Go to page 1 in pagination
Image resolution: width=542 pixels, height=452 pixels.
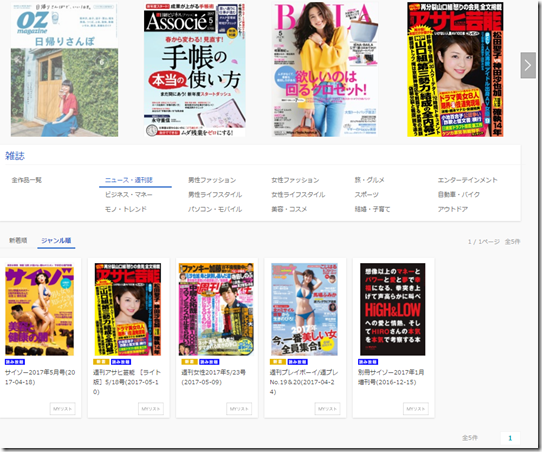510,438
